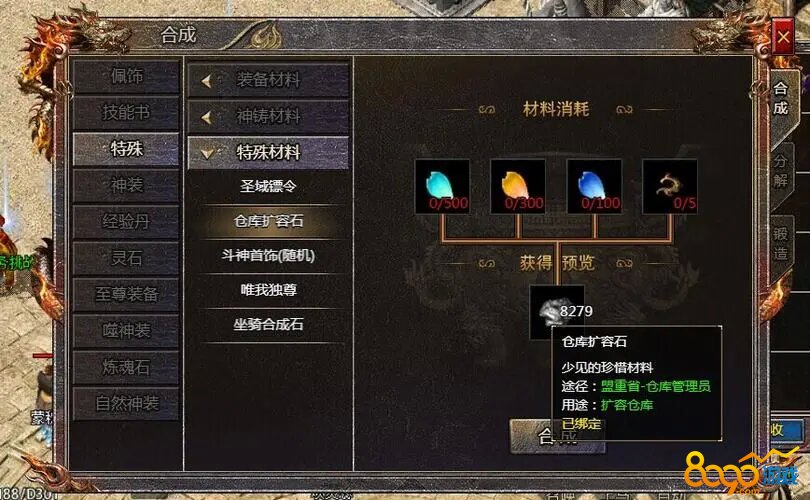
Task: Click the 合成 craft button
Action: click(531, 437)
